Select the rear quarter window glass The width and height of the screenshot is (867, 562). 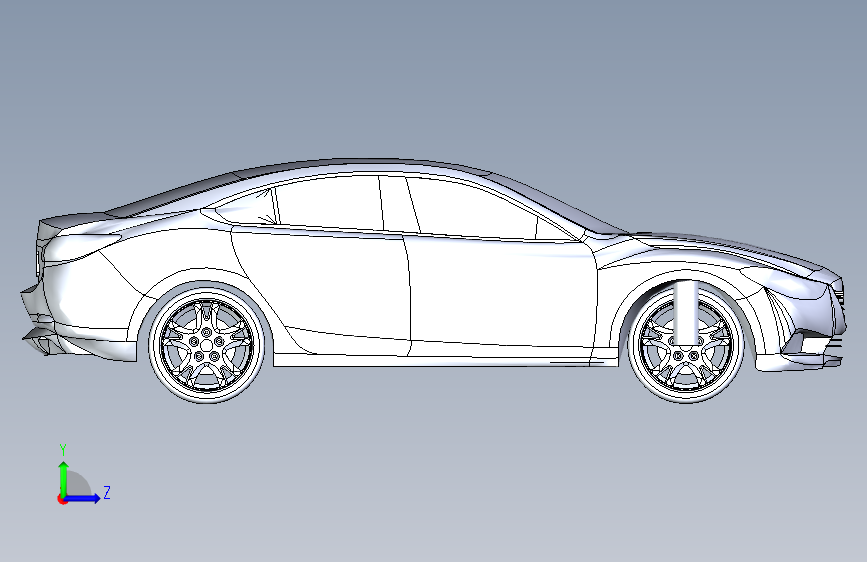click(246, 207)
